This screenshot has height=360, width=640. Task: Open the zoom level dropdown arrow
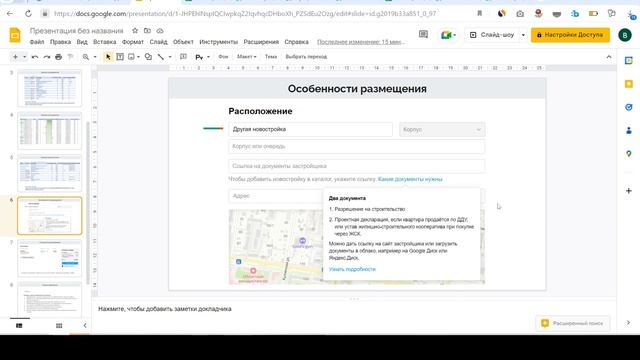tap(95, 57)
